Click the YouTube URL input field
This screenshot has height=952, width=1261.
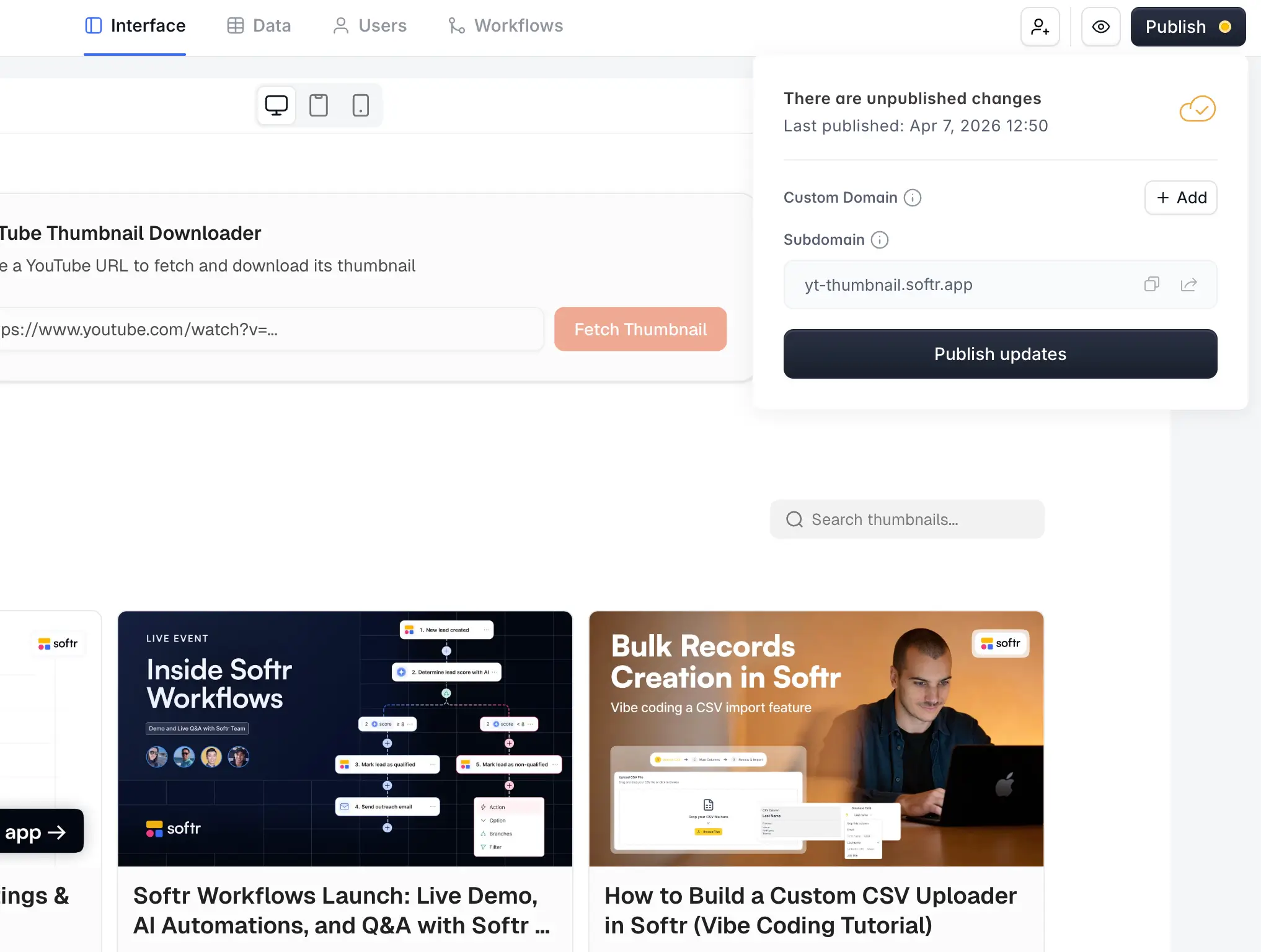(x=271, y=329)
